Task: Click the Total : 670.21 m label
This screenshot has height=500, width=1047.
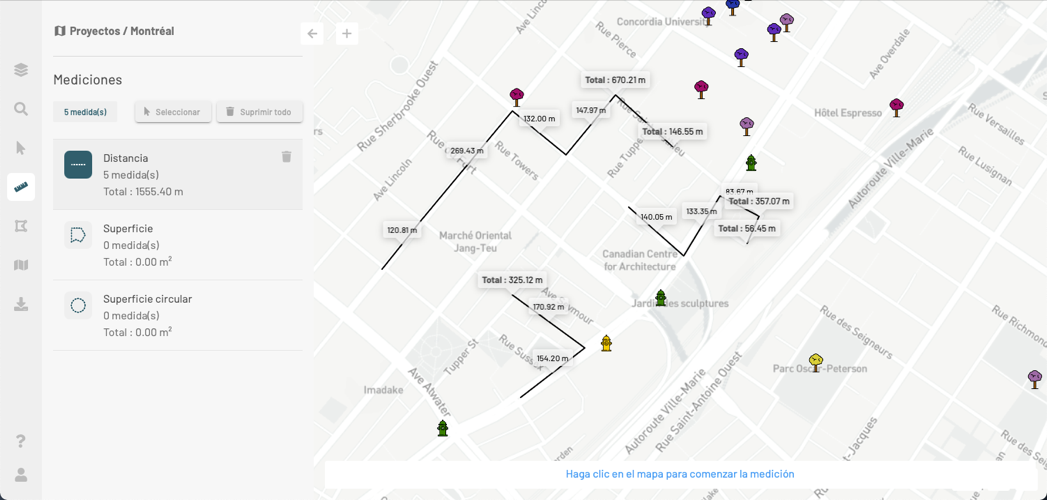Action: pyautogui.click(x=615, y=80)
